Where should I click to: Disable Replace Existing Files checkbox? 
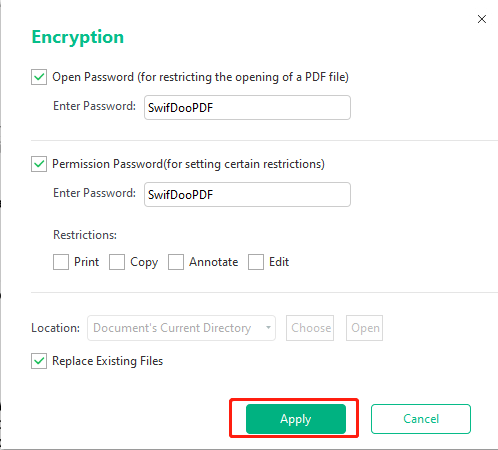click(39, 361)
